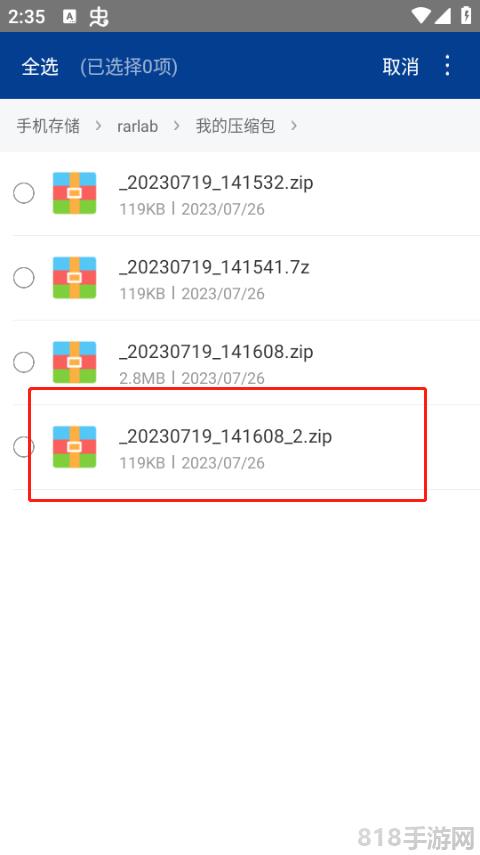Click chevron after 手机存储 breadcrumb
This screenshot has width=480, height=855.
click(x=98, y=126)
